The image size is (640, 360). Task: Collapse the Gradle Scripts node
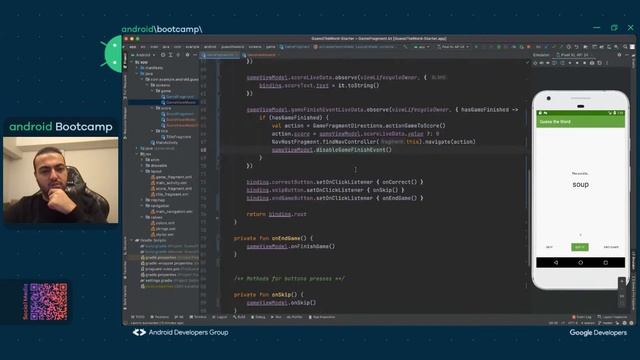click(132, 240)
